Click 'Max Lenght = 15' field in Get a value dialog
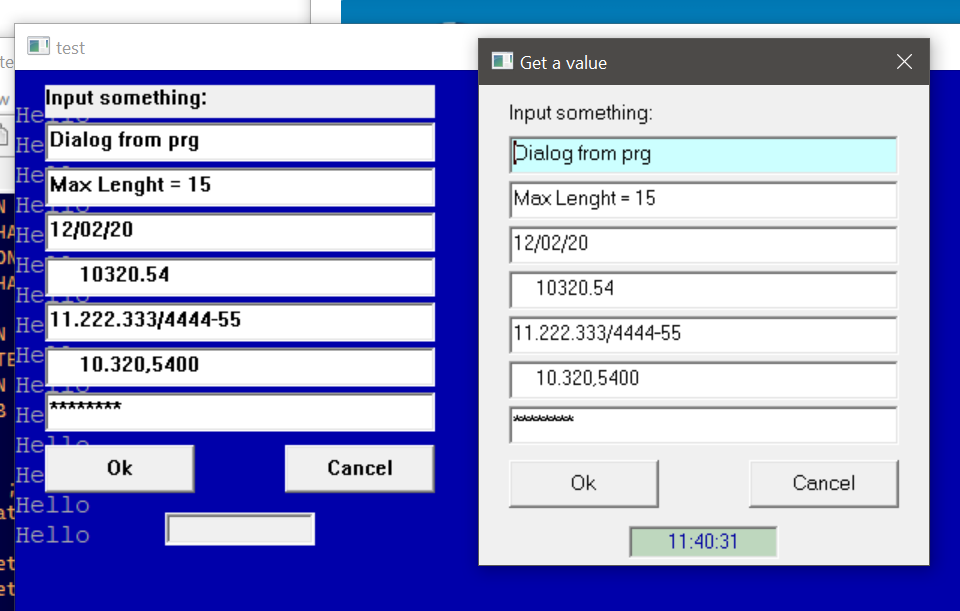 (x=703, y=200)
